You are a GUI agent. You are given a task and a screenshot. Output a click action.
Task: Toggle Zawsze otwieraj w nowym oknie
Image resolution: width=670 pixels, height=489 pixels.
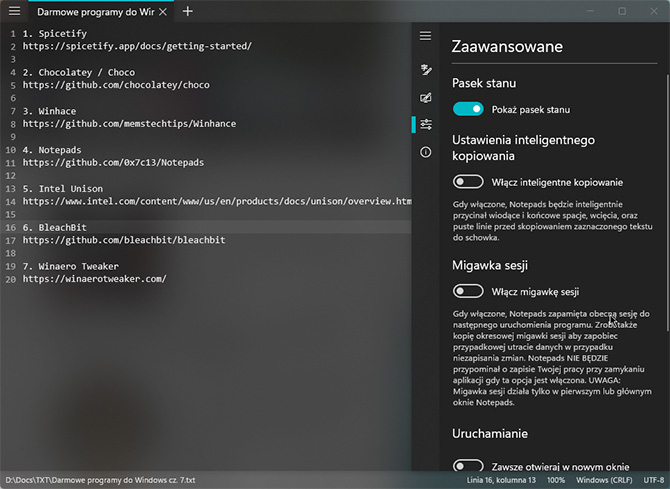[468, 465]
